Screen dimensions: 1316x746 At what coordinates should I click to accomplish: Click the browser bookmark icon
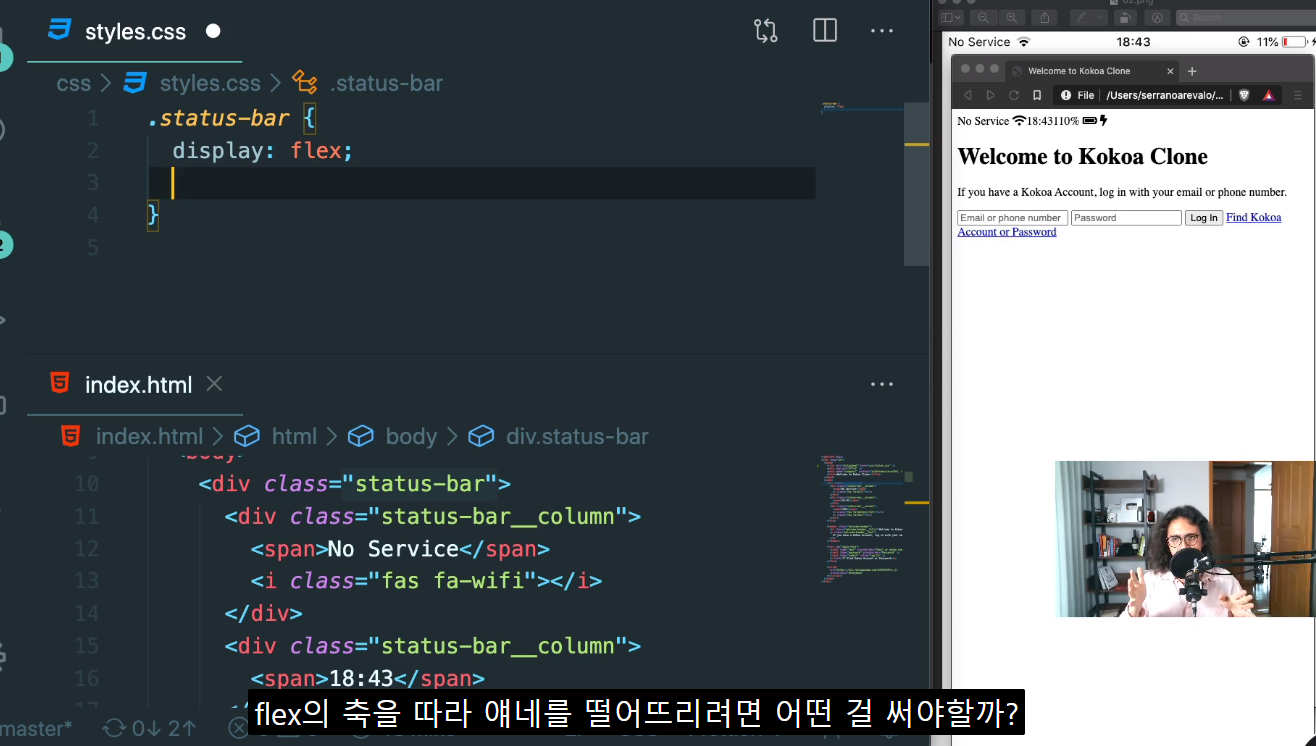tap(1037, 95)
